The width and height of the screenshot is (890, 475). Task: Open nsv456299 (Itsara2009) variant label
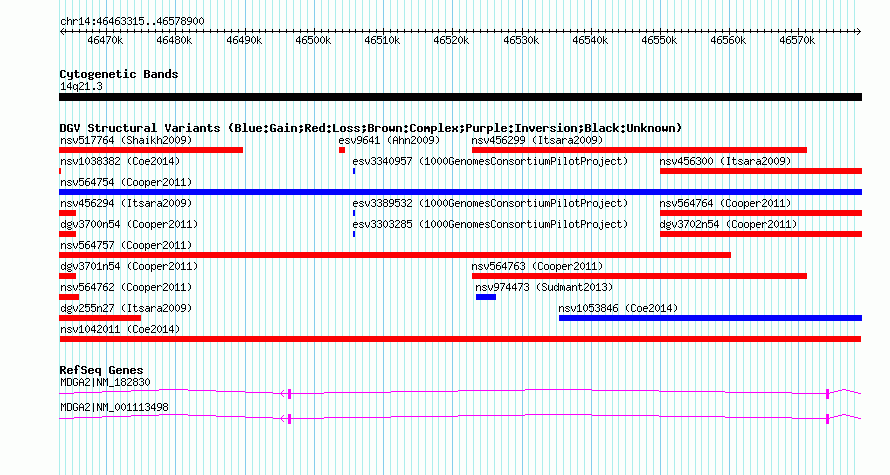pos(537,140)
